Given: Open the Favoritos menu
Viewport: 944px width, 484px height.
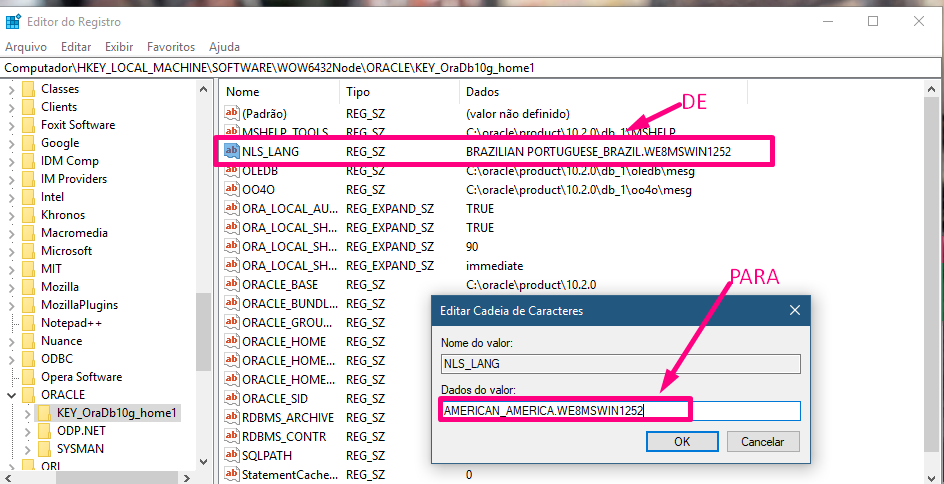Looking at the screenshot, I should 171,46.
